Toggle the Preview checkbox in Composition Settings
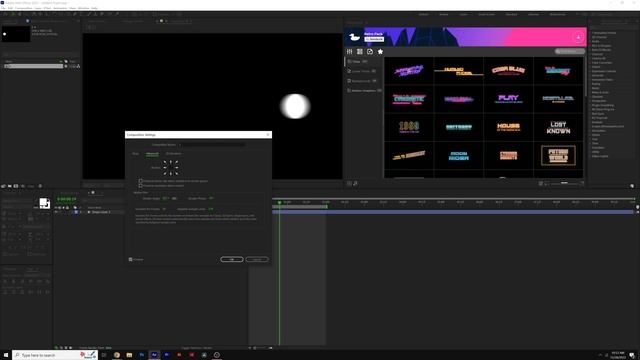640x360 pixels. coord(131,259)
